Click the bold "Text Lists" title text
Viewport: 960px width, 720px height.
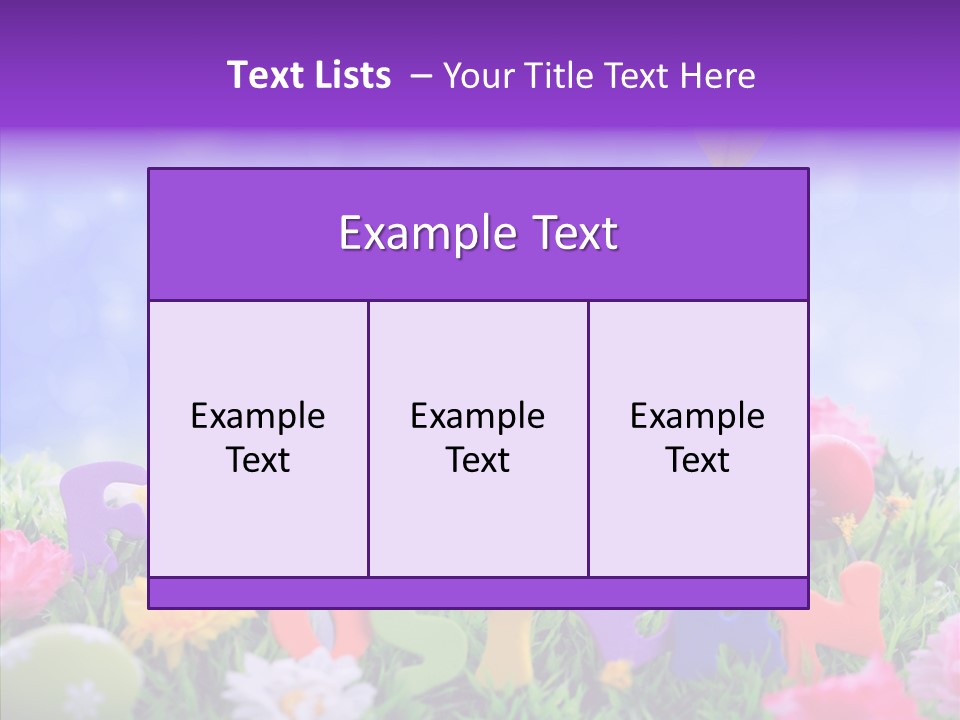coord(309,75)
